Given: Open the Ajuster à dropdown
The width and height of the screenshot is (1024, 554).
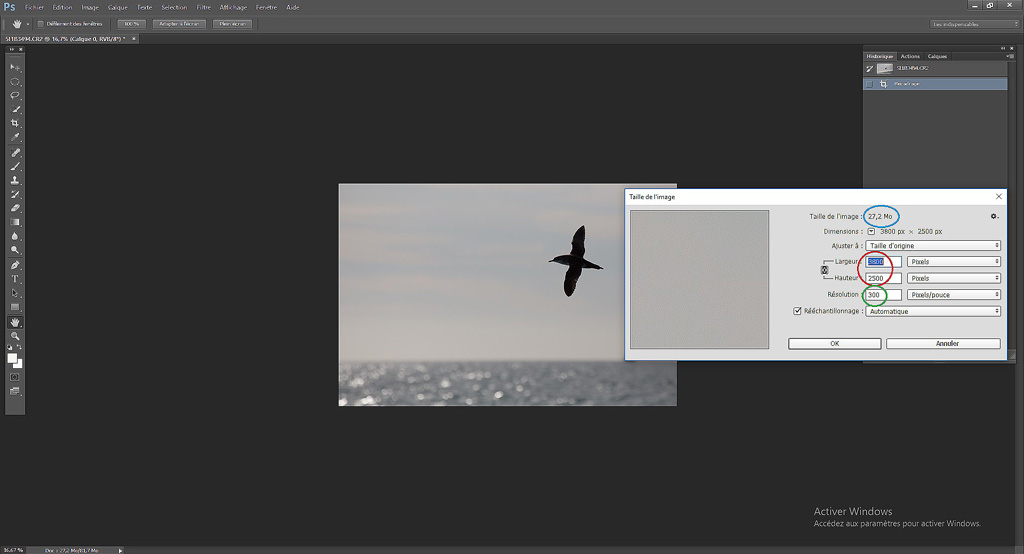Looking at the screenshot, I should [x=933, y=245].
